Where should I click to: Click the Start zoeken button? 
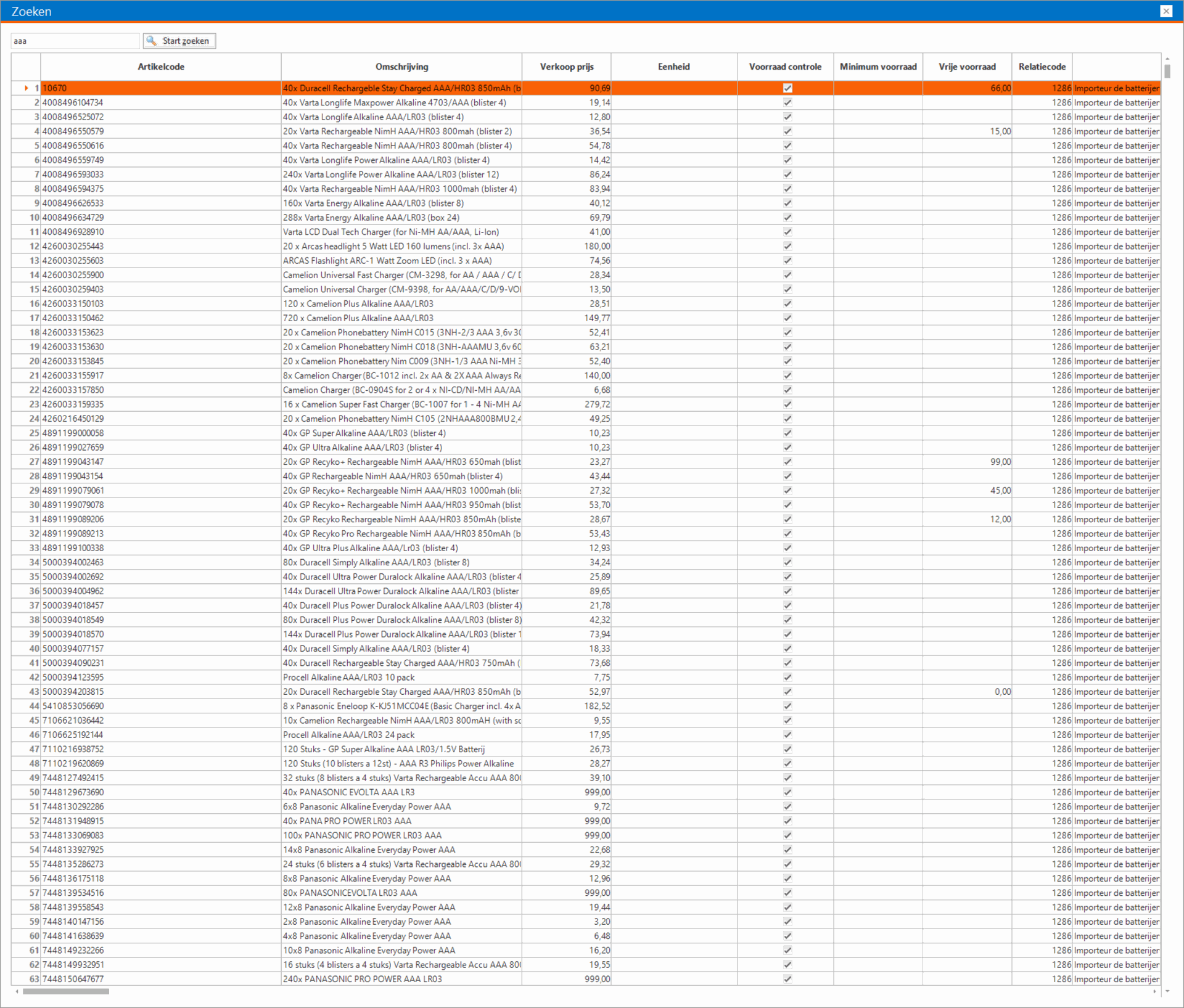coord(179,41)
